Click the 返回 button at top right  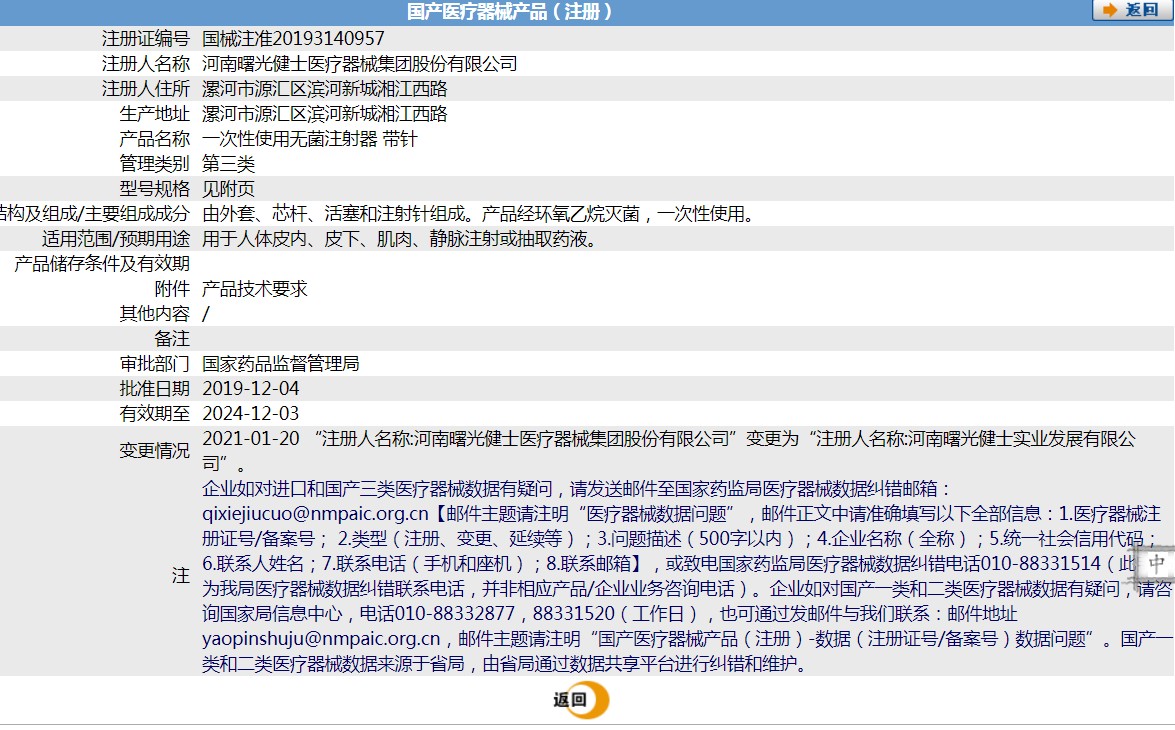tap(1132, 10)
